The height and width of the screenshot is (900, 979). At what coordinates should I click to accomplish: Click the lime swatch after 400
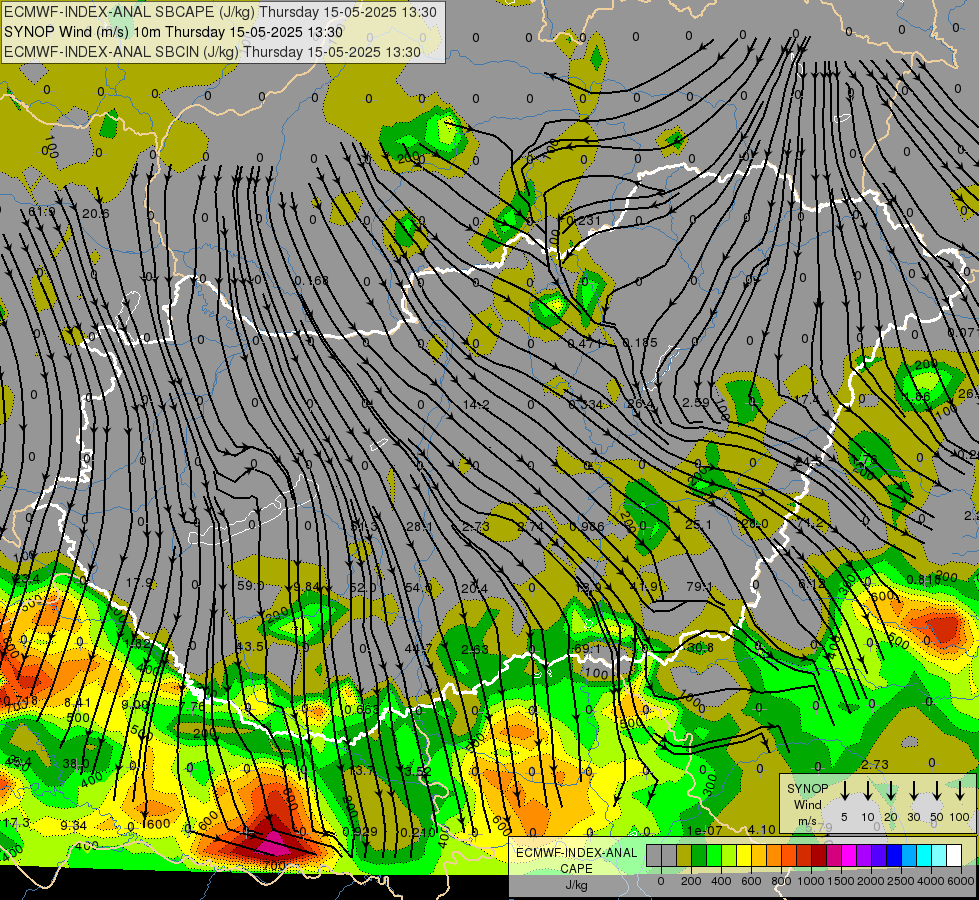coord(729,856)
